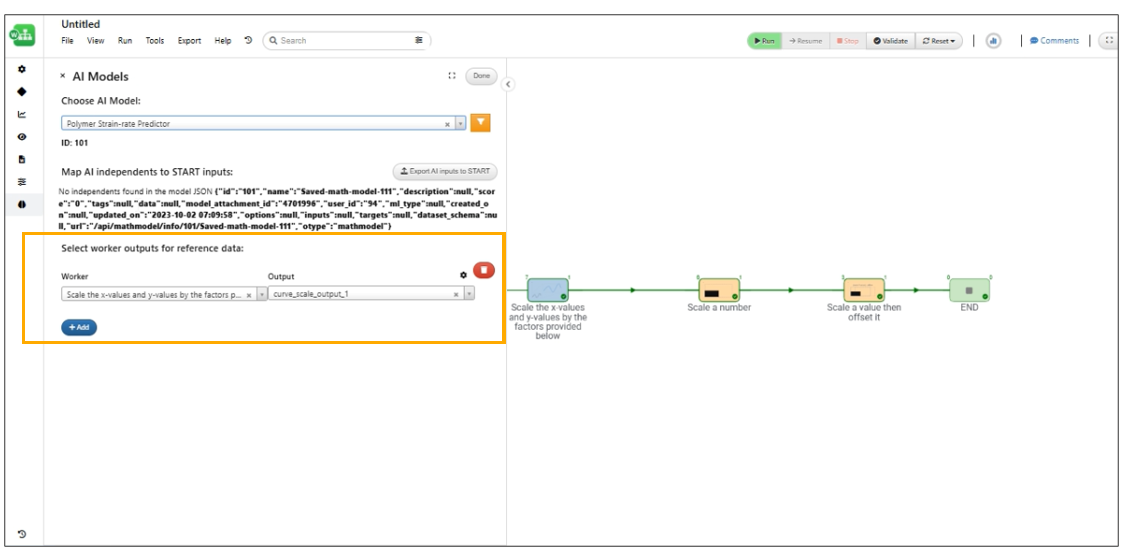Image resolution: width=1132 pixels, height=554 pixels.
Task: Open the Export menu
Action: (189, 41)
